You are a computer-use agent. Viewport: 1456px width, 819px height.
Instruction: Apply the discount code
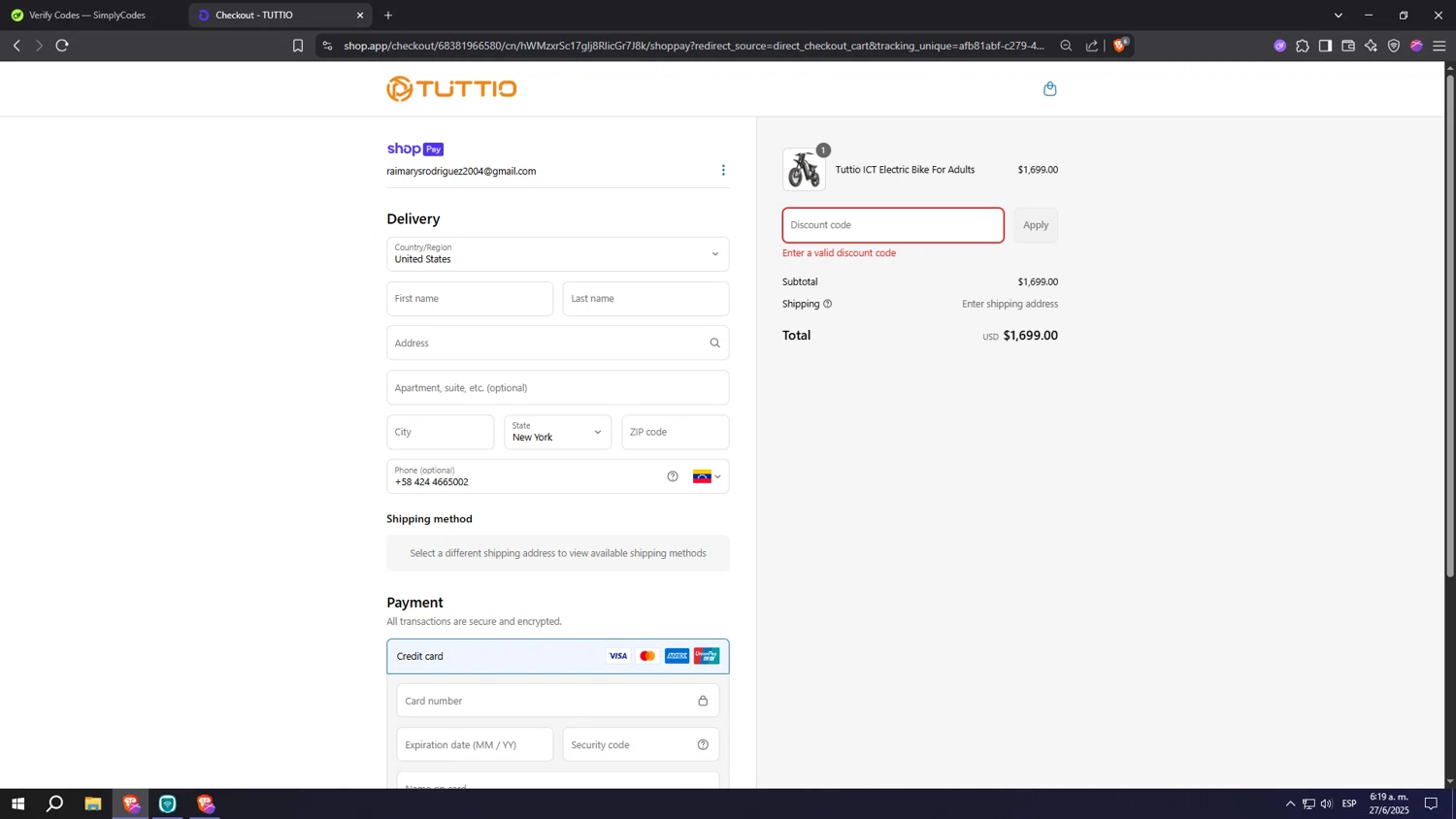tap(1036, 225)
